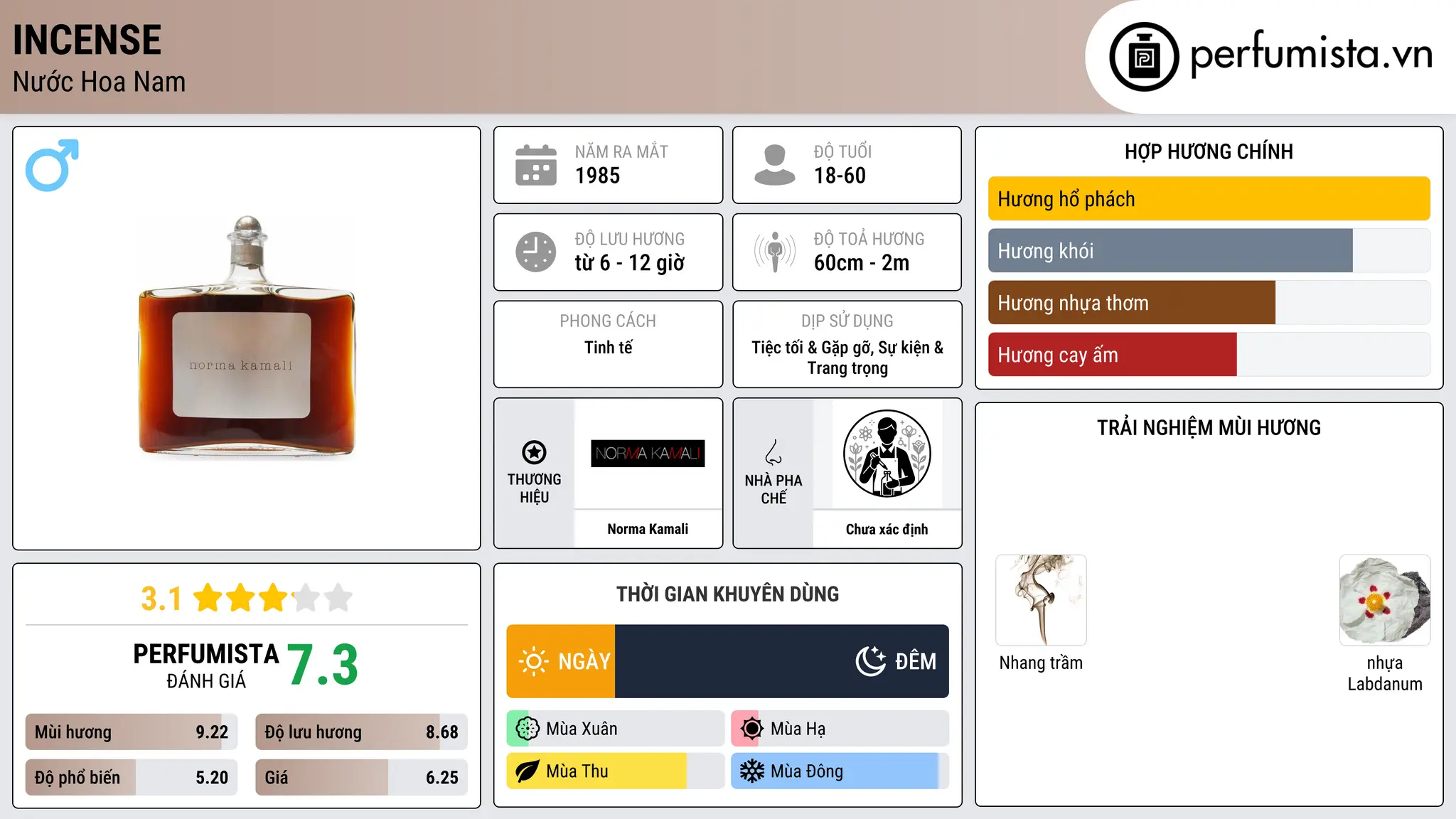The height and width of the screenshot is (819, 1456).
Task: Click the THƯƠNG HIỆU label
Action: [534, 488]
